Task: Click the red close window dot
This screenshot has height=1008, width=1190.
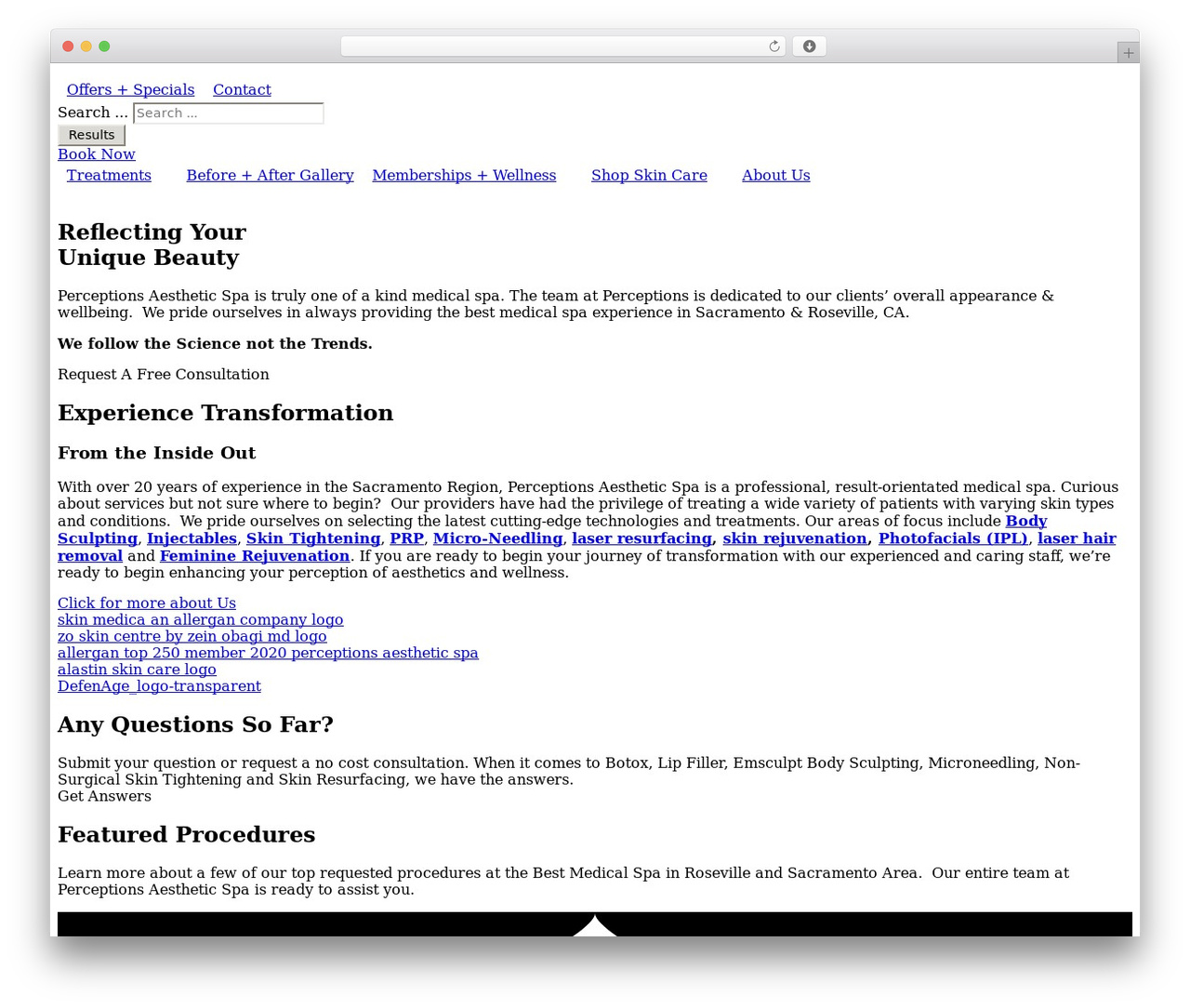Action: 68,46
